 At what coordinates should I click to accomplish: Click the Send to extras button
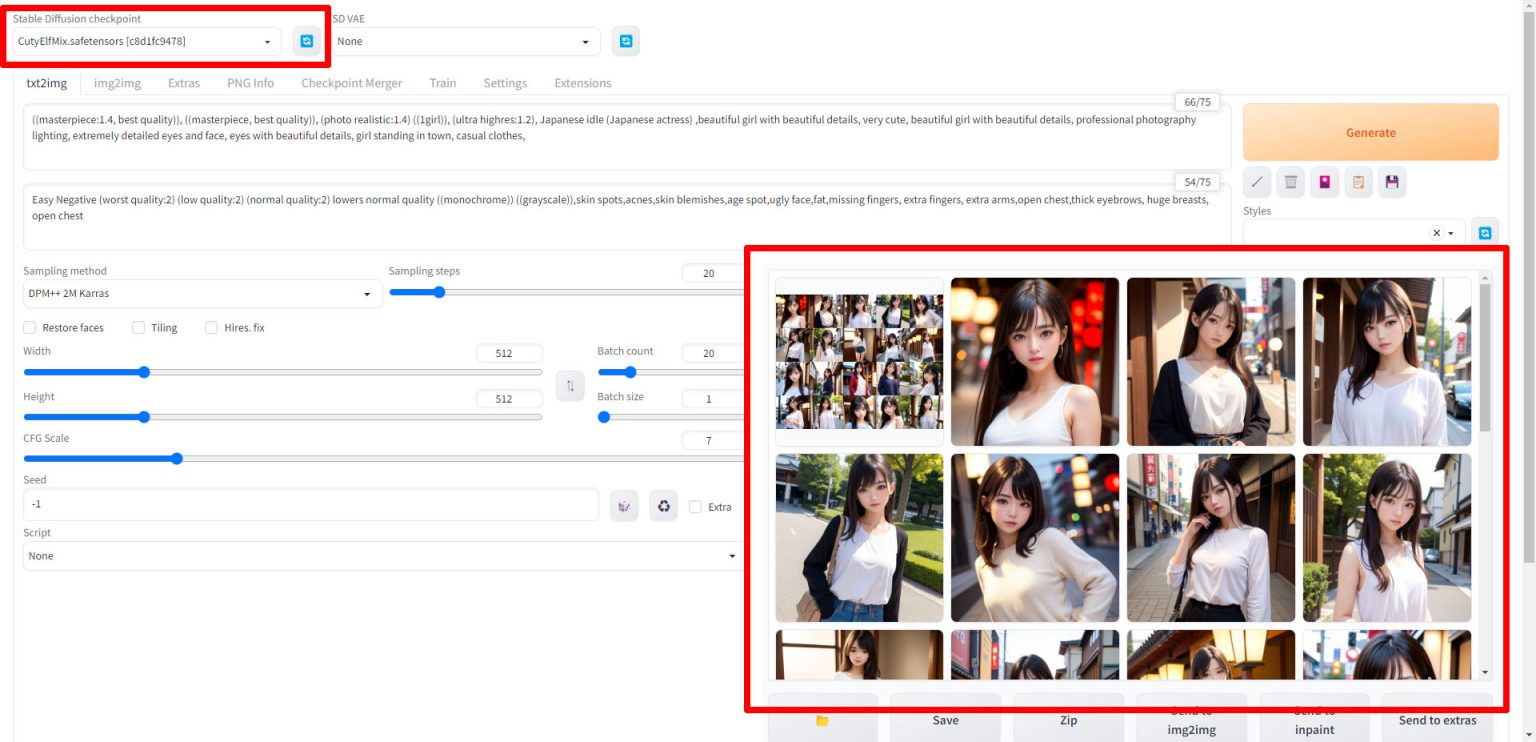pos(1436,720)
